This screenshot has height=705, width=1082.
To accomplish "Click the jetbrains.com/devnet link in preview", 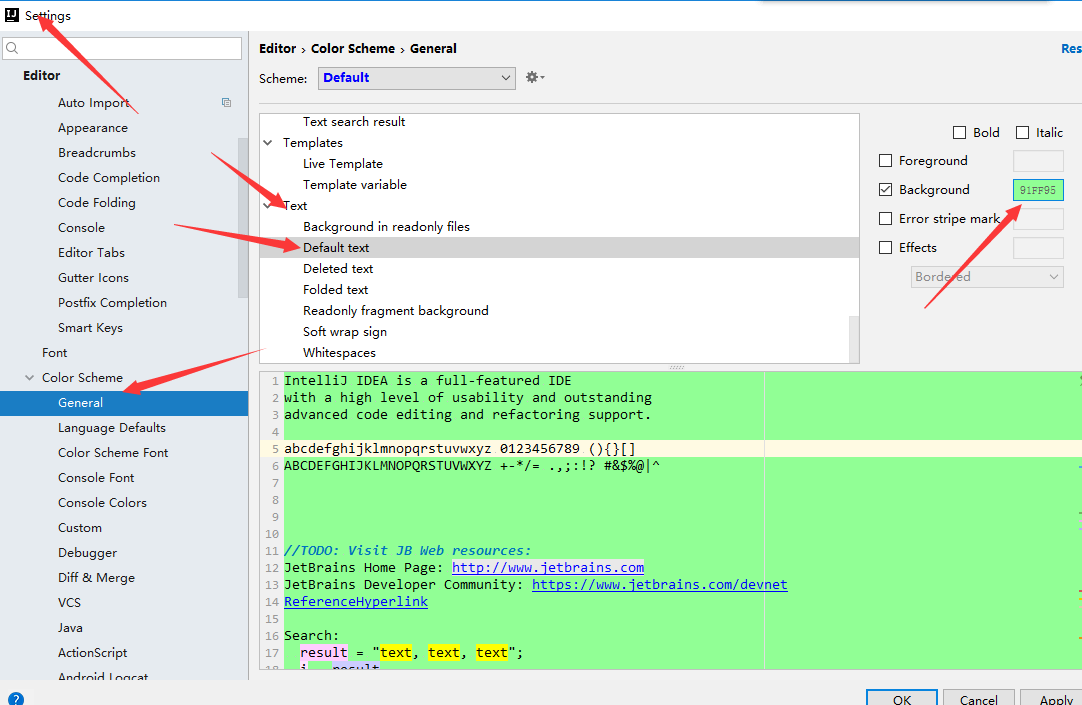I will 660,585.
